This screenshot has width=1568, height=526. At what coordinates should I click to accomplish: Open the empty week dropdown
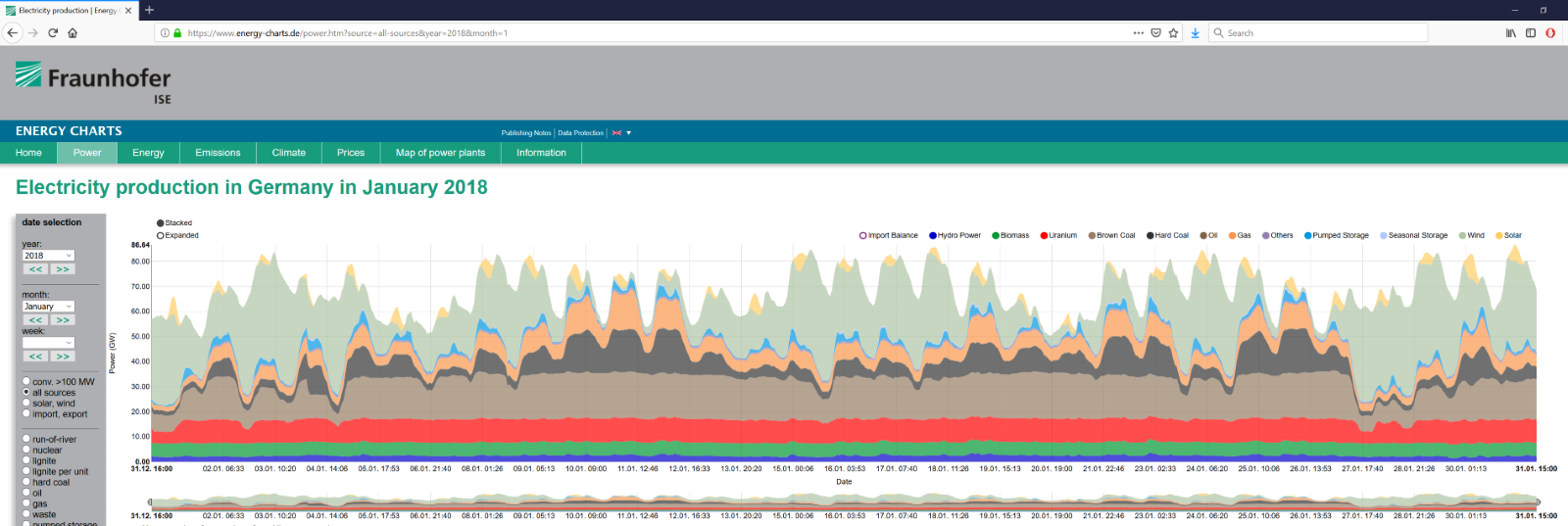pyautogui.click(x=48, y=343)
